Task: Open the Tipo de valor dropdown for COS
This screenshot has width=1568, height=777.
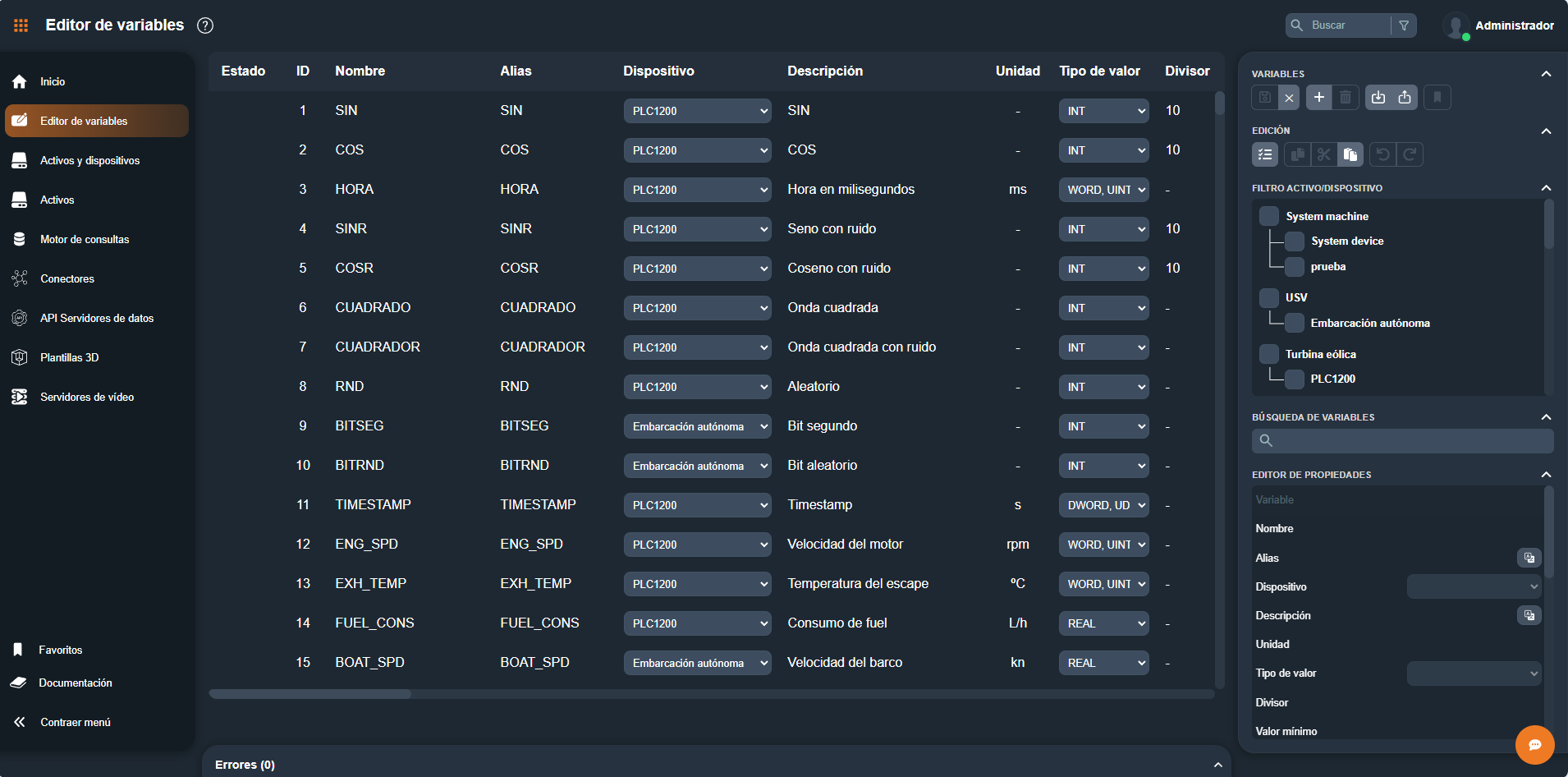Action: tap(1103, 149)
